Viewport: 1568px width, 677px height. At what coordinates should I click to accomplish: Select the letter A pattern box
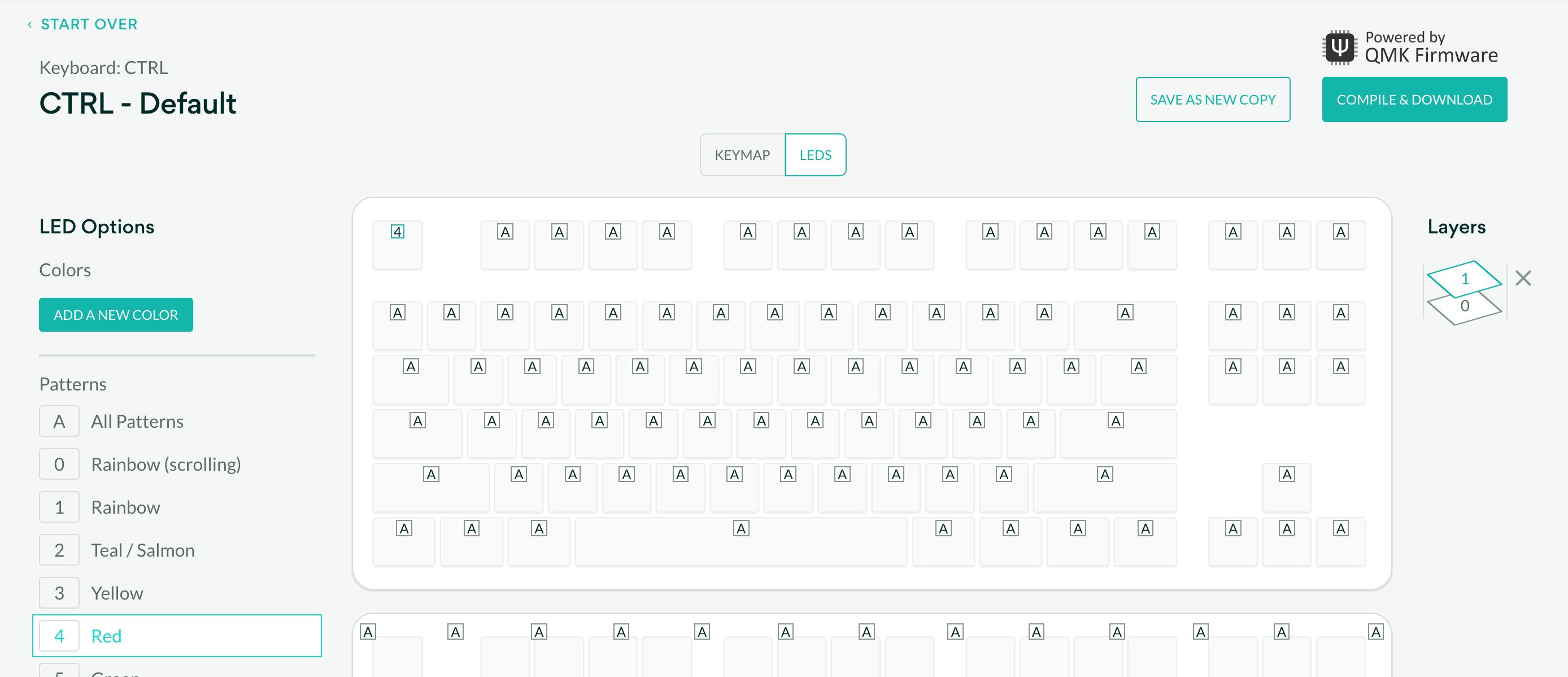tap(59, 422)
